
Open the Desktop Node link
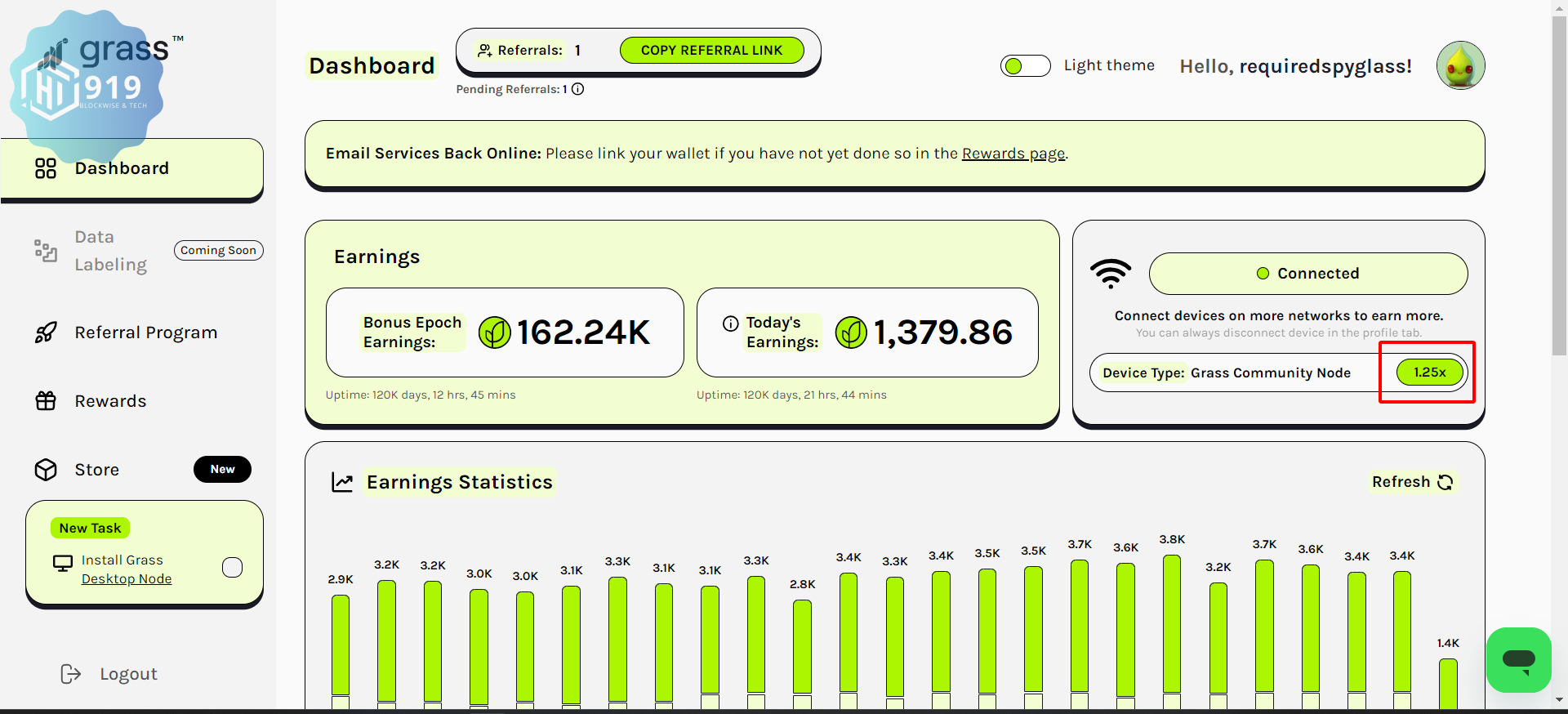(x=127, y=578)
